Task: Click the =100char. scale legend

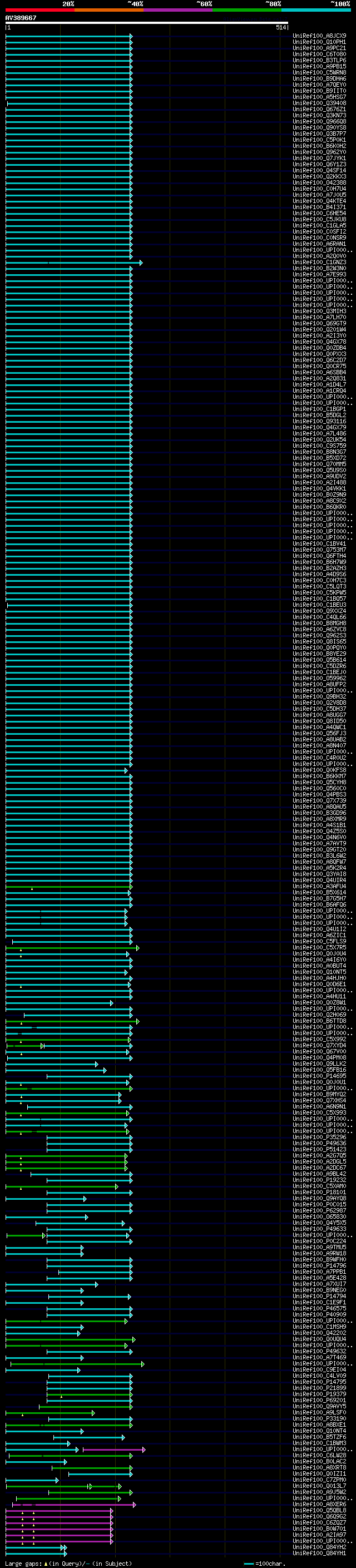Action: pyautogui.click(x=265, y=1564)
